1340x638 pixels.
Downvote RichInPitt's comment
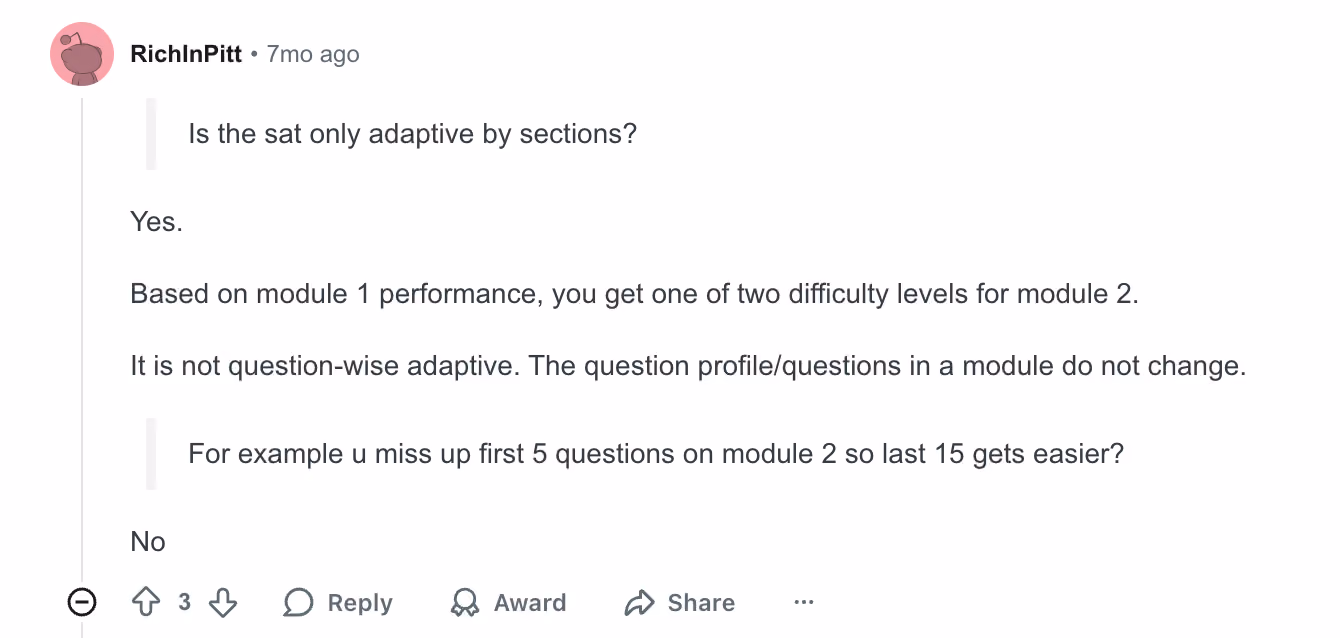point(223,602)
